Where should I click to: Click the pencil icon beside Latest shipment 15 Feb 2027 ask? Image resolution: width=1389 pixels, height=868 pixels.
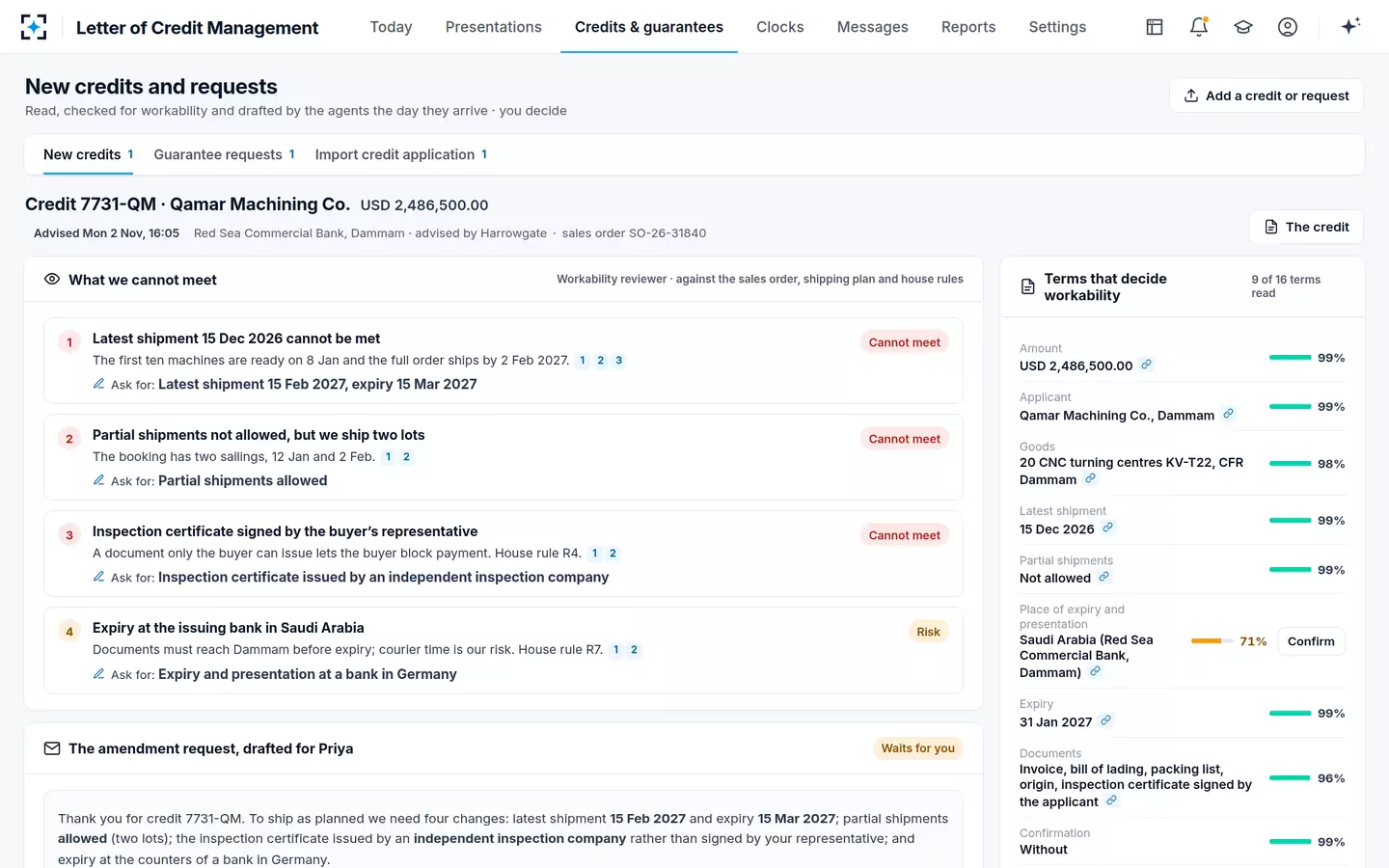click(x=98, y=384)
